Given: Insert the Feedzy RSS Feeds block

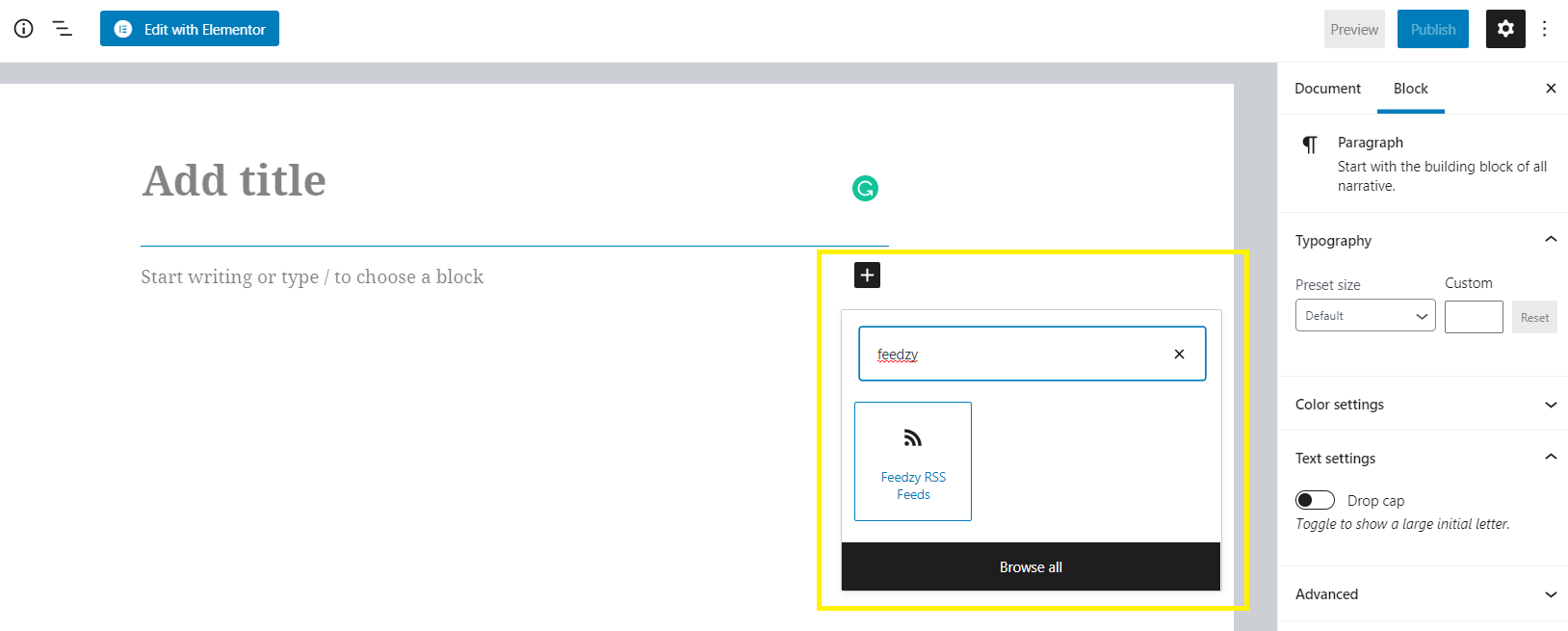Looking at the screenshot, I should pos(913,461).
